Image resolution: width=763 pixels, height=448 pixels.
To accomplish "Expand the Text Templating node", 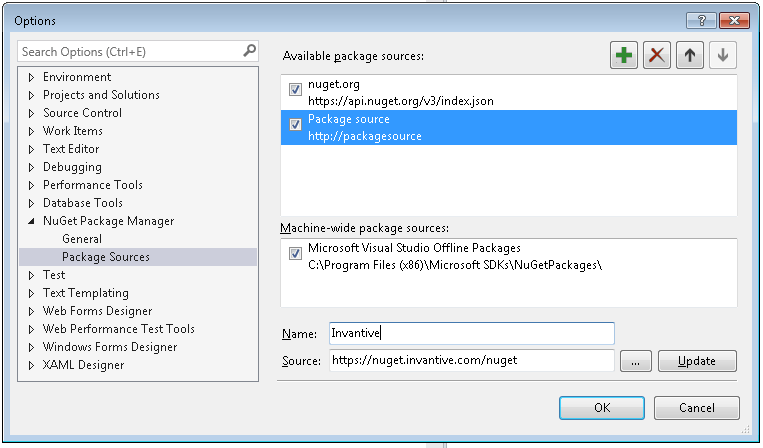I will point(31,293).
